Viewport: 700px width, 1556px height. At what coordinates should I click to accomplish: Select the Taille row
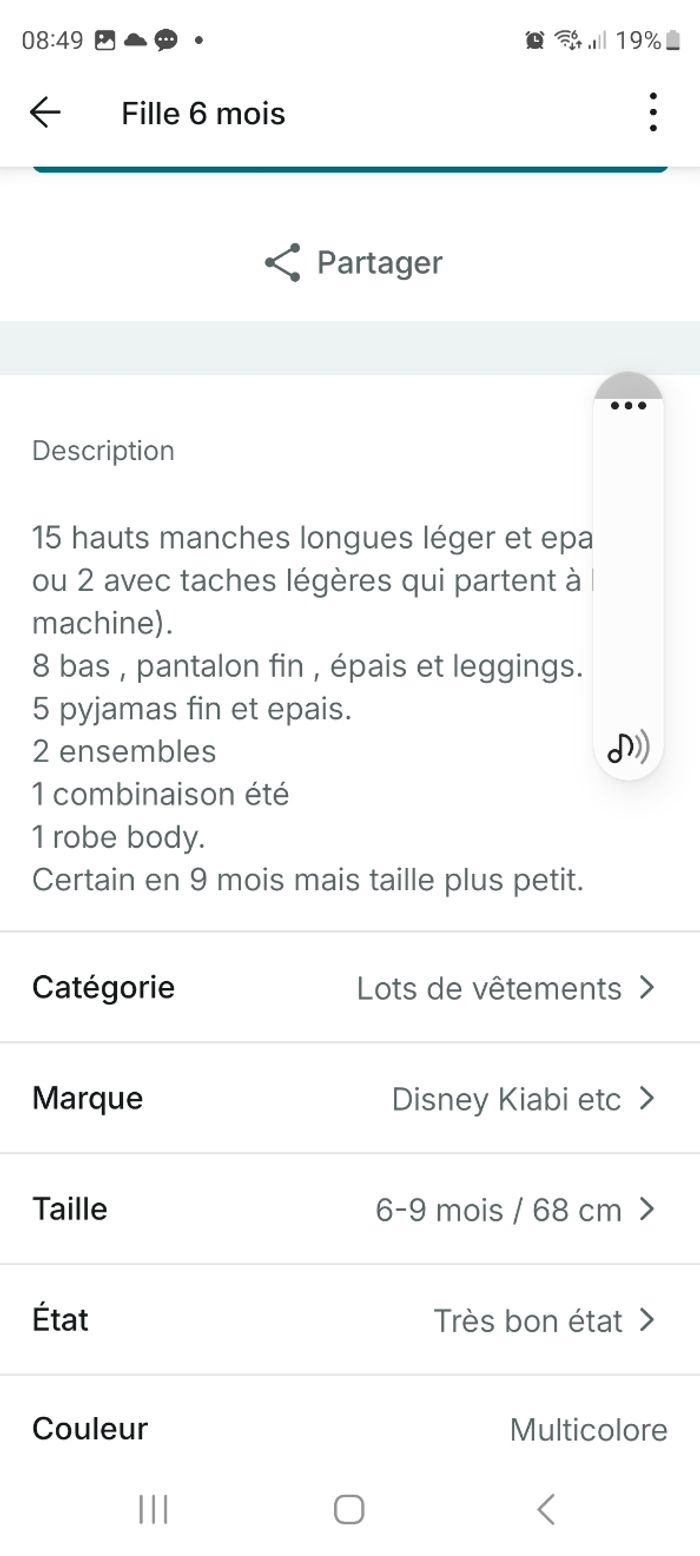pos(350,1209)
